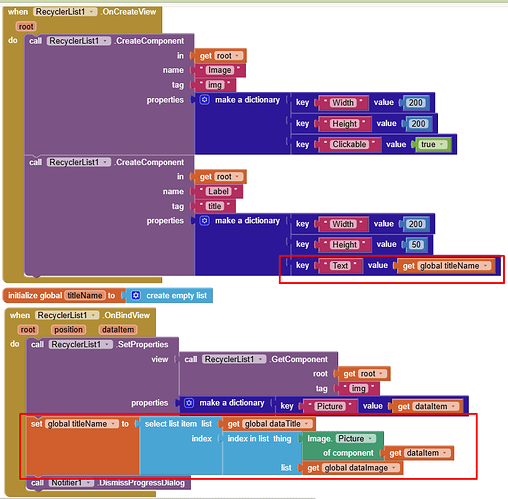Open the get global dataImage dropdown
Image resolution: width=508 pixels, height=499 pixels.
coord(394,468)
